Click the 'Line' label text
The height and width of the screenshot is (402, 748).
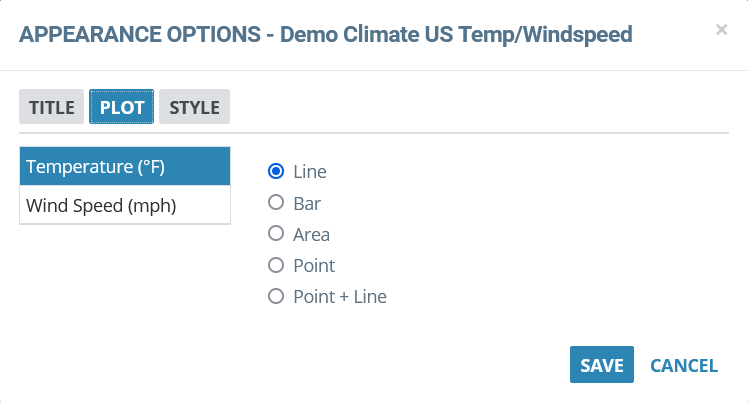[x=310, y=172]
